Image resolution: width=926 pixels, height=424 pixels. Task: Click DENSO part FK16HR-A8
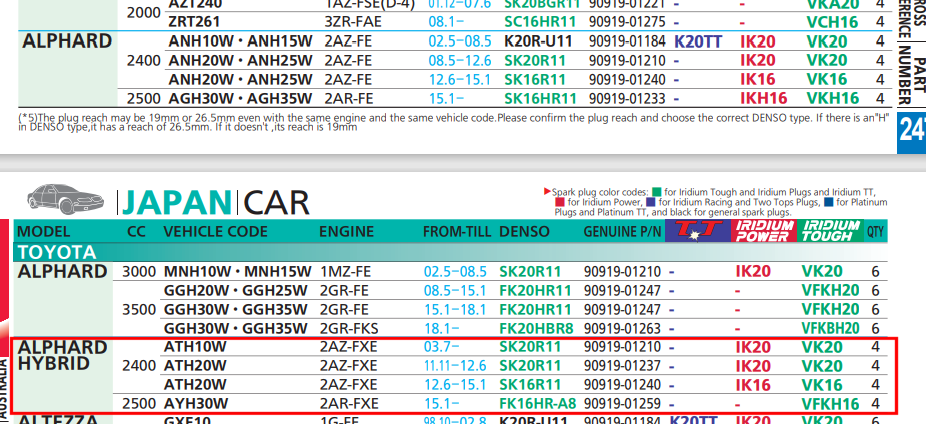(537, 404)
